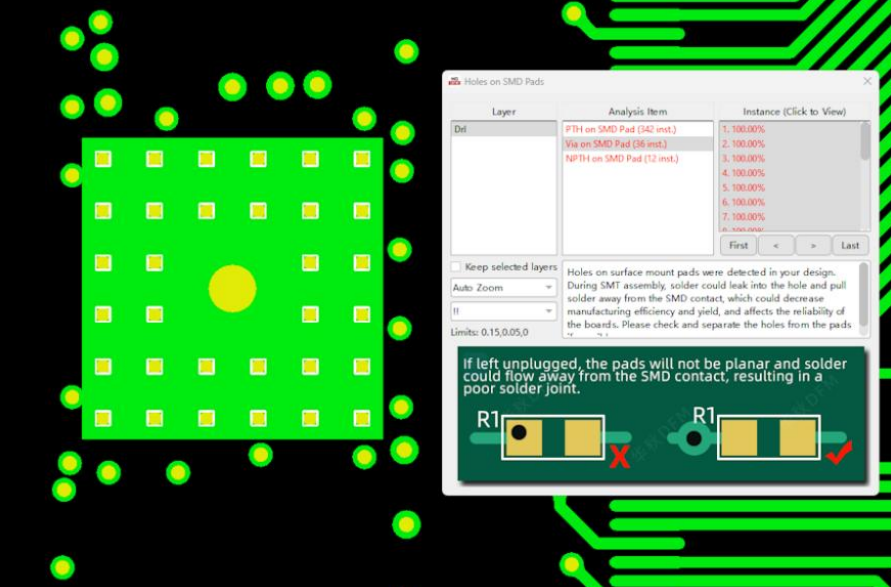Viewport: 891px width, 587px height.
Task: Select NPTH on SMD Pad analysis item
Action: 622,158
